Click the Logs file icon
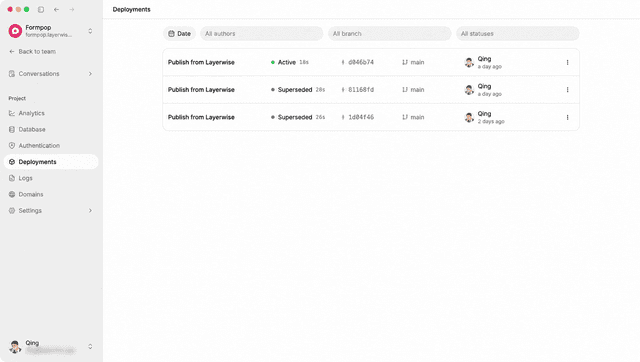640x362 pixels. [12, 178]
